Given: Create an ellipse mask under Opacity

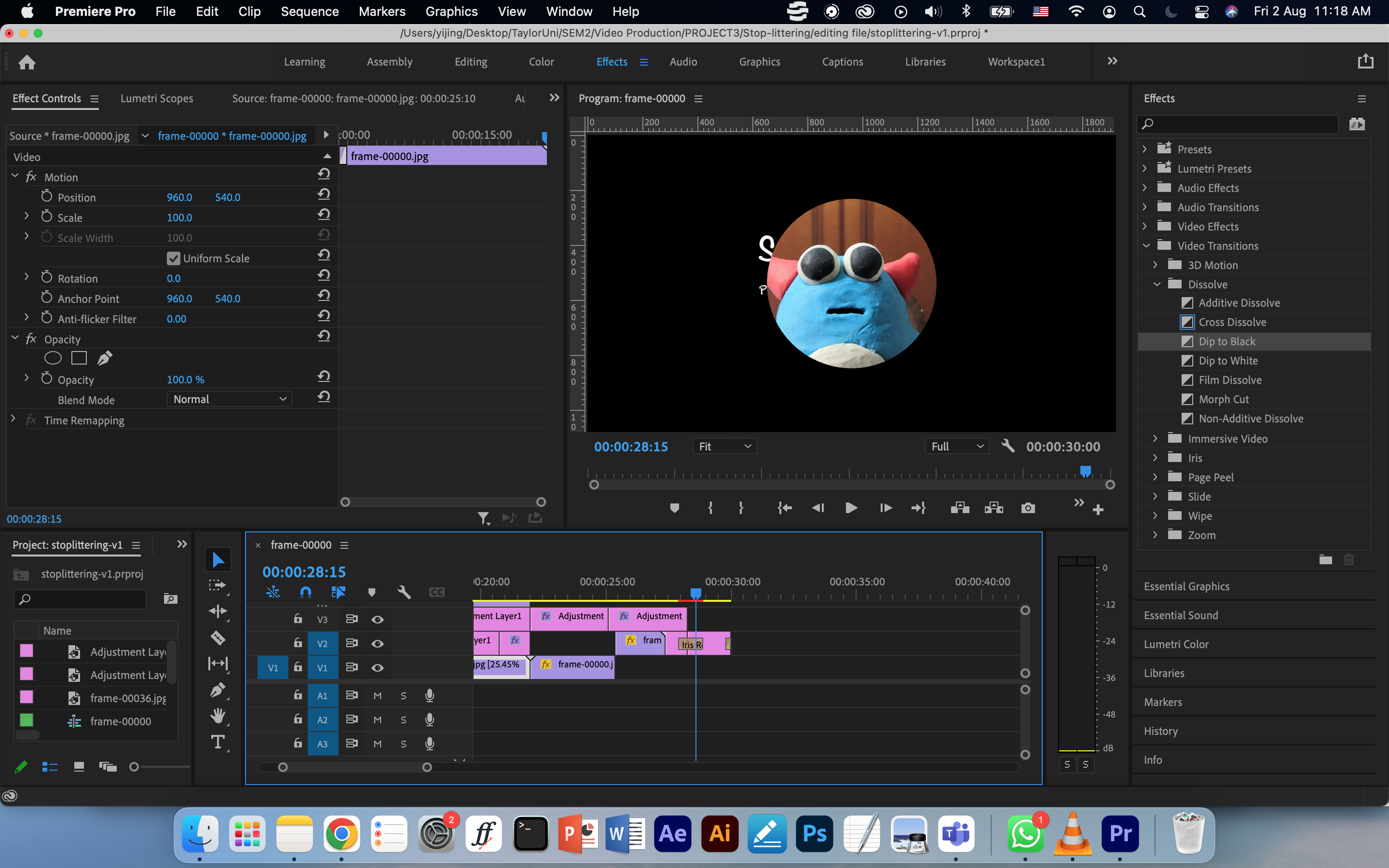Looking at the screenshot, I should pos(53,358).
